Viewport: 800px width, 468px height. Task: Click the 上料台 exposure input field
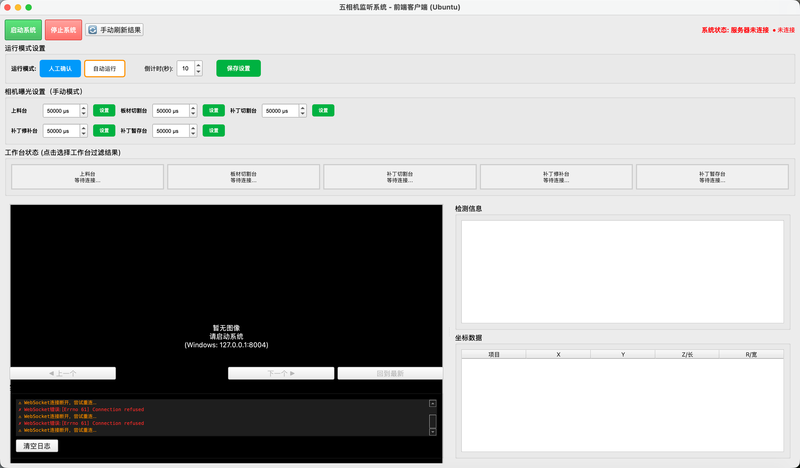pyautogui.click(x=61, y=111)
